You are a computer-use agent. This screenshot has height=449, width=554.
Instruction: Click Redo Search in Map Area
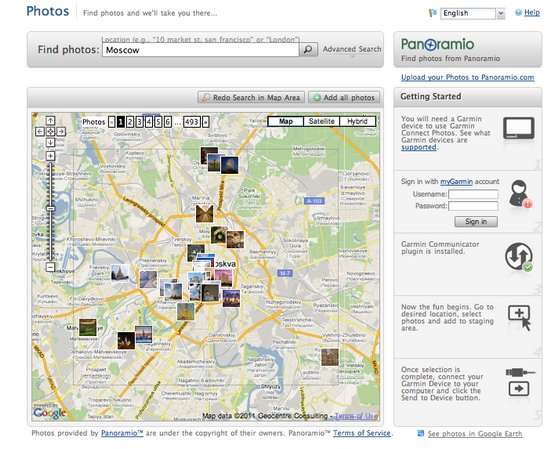(x=251, y=98)
